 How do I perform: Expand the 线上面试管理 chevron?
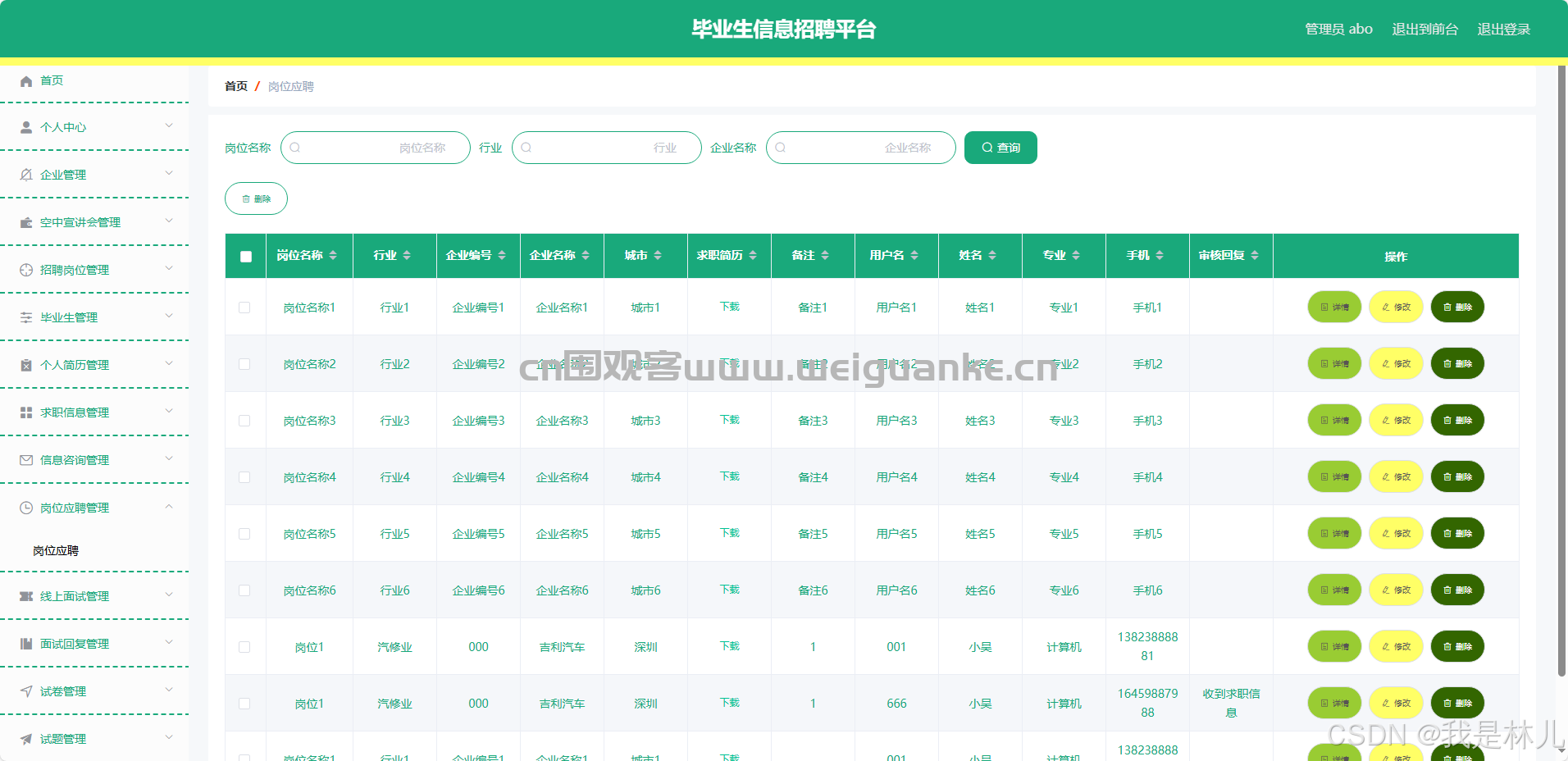tap(169, 595)
